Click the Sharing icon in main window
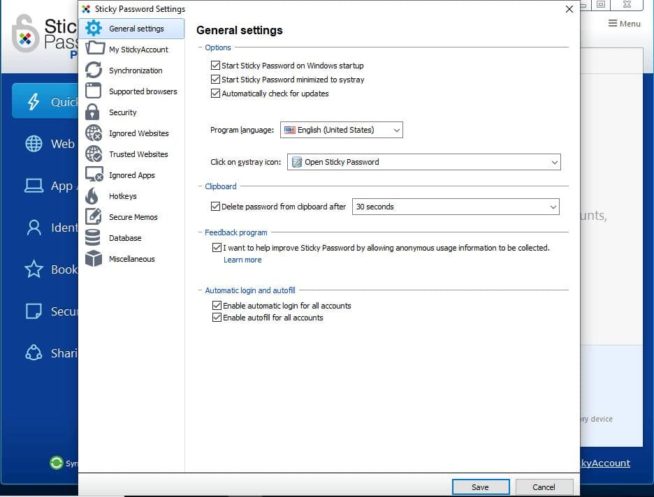The image size is (654, 497). [34, 353]
